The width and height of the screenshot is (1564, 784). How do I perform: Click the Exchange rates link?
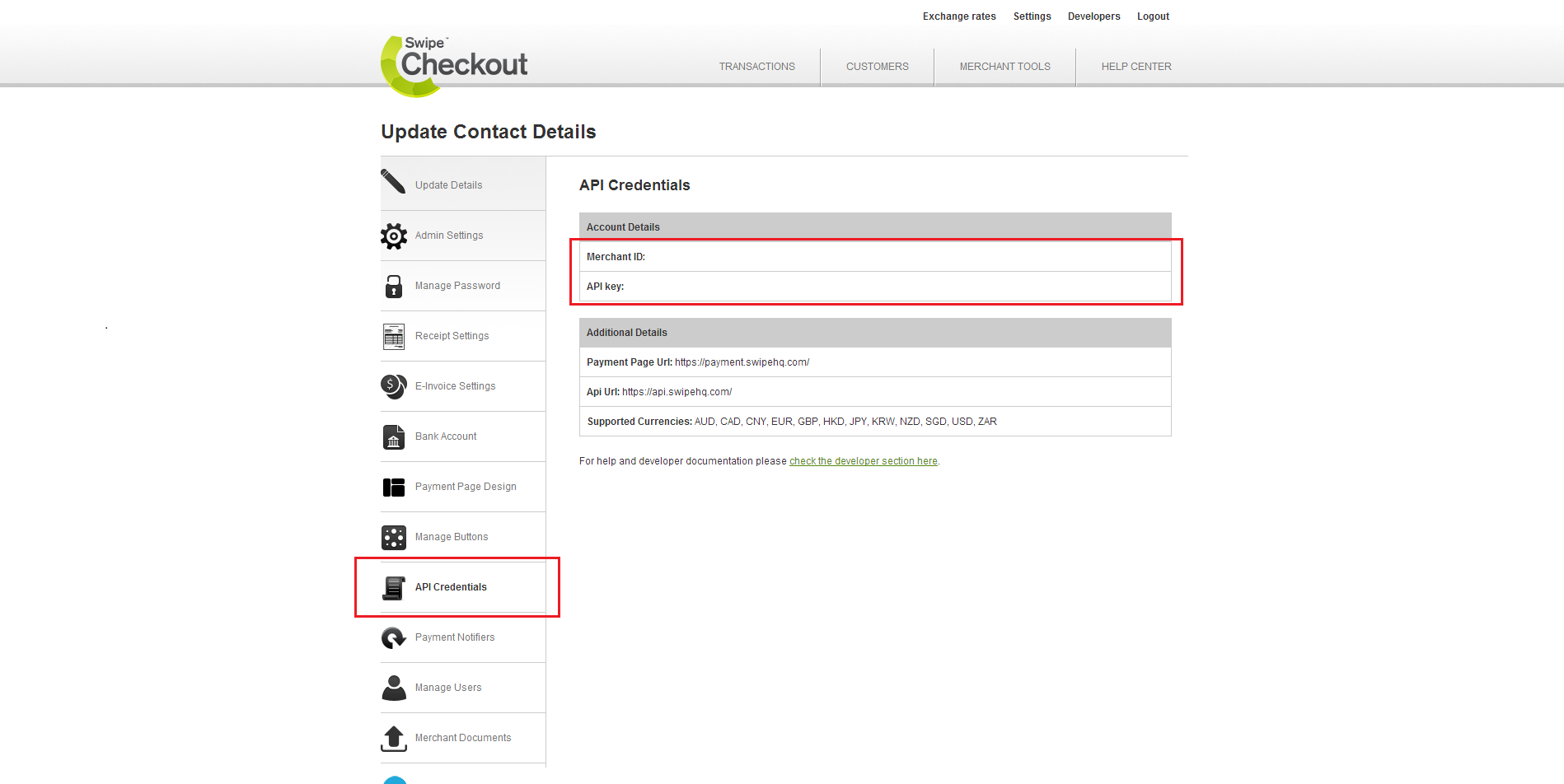959,16
